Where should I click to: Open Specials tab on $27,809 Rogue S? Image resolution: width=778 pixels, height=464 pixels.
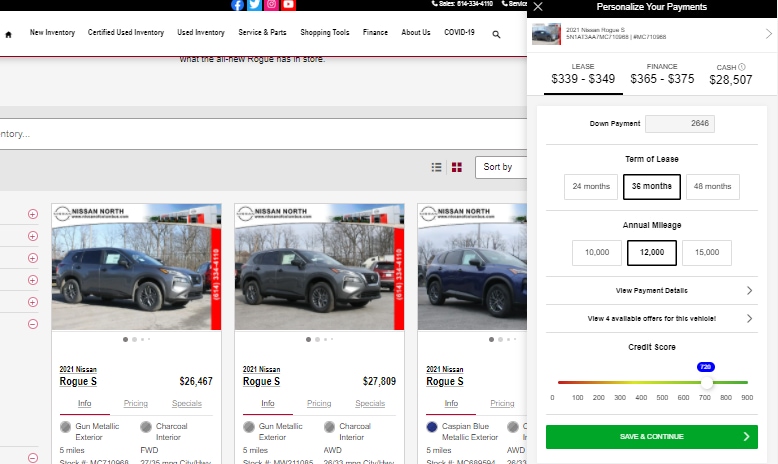coord(370,403)
